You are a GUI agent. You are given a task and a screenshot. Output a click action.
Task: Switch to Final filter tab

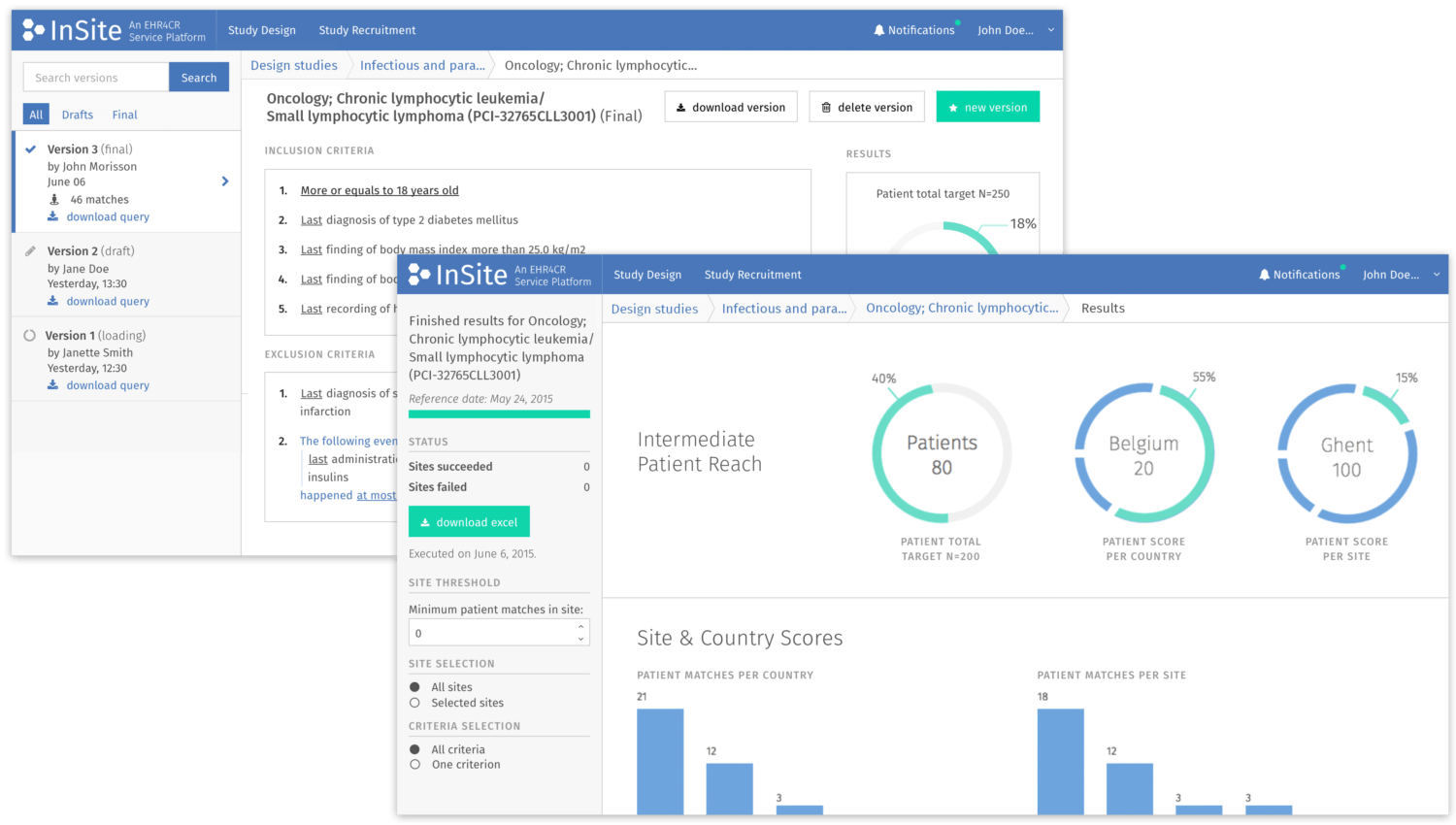point(125,115)
